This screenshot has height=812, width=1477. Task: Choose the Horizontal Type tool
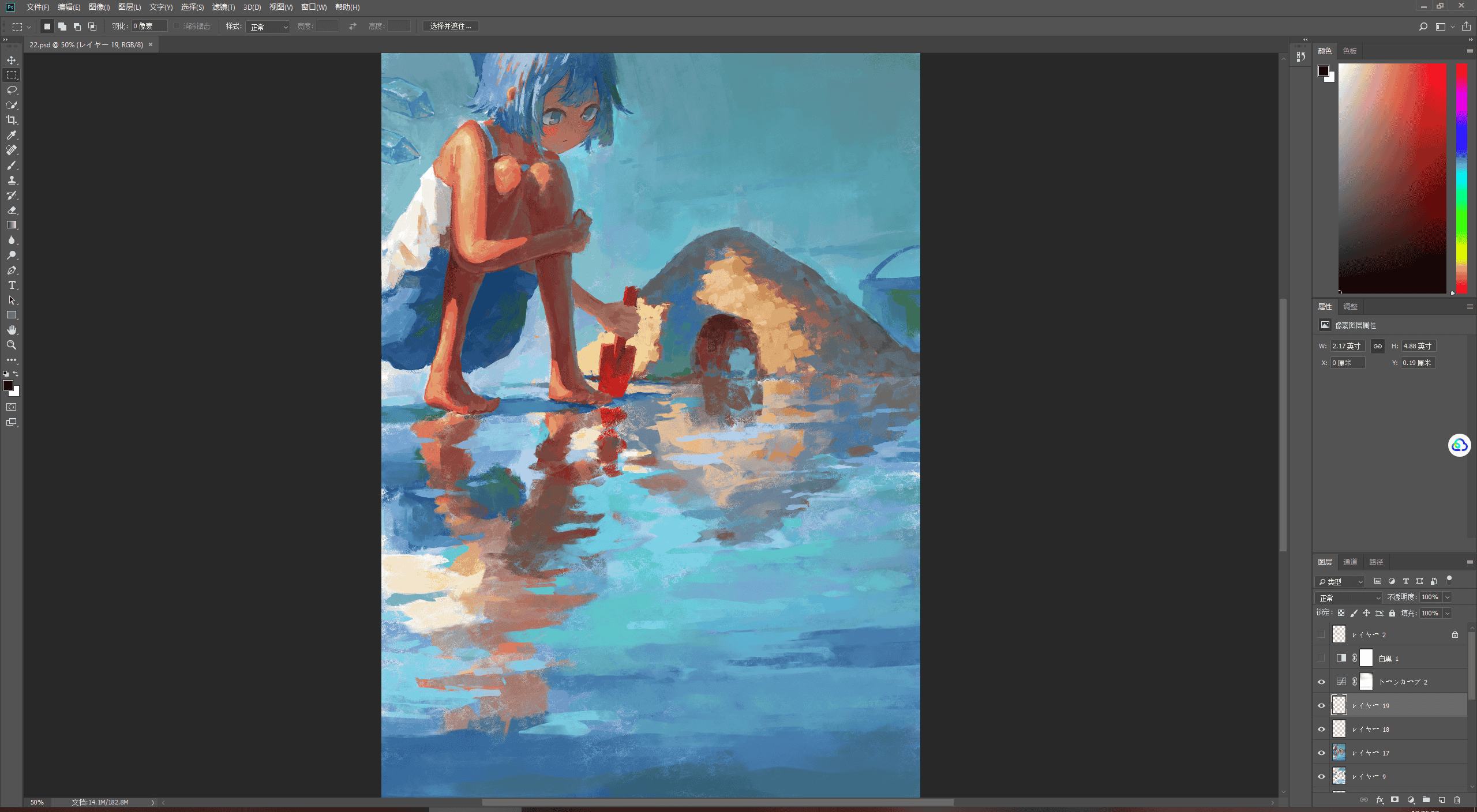(12, 285)
